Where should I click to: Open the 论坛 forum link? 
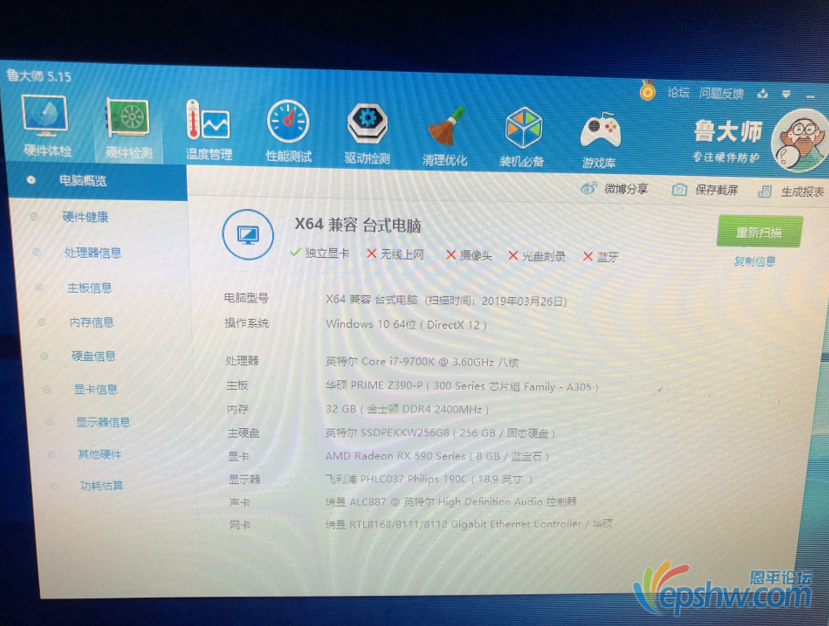[678, 93]
